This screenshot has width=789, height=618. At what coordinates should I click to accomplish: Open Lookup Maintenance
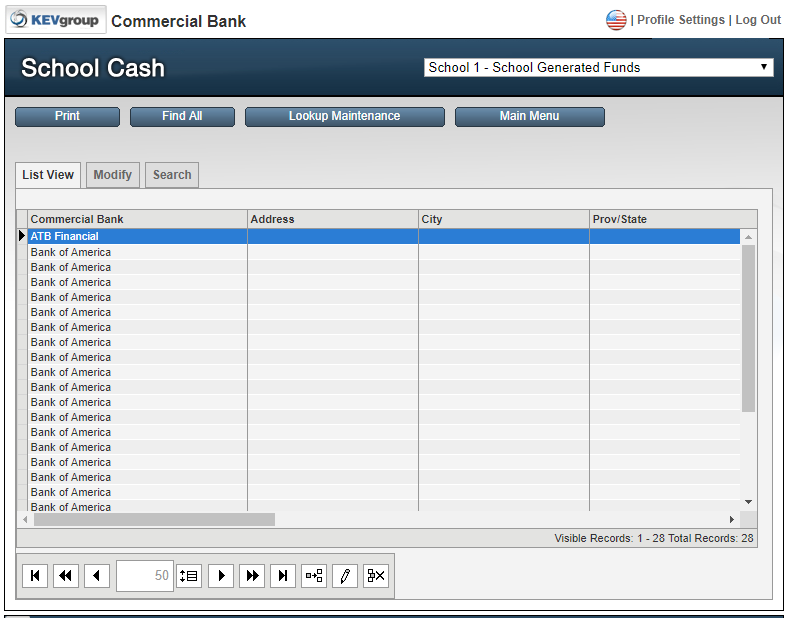click(345, 116)
